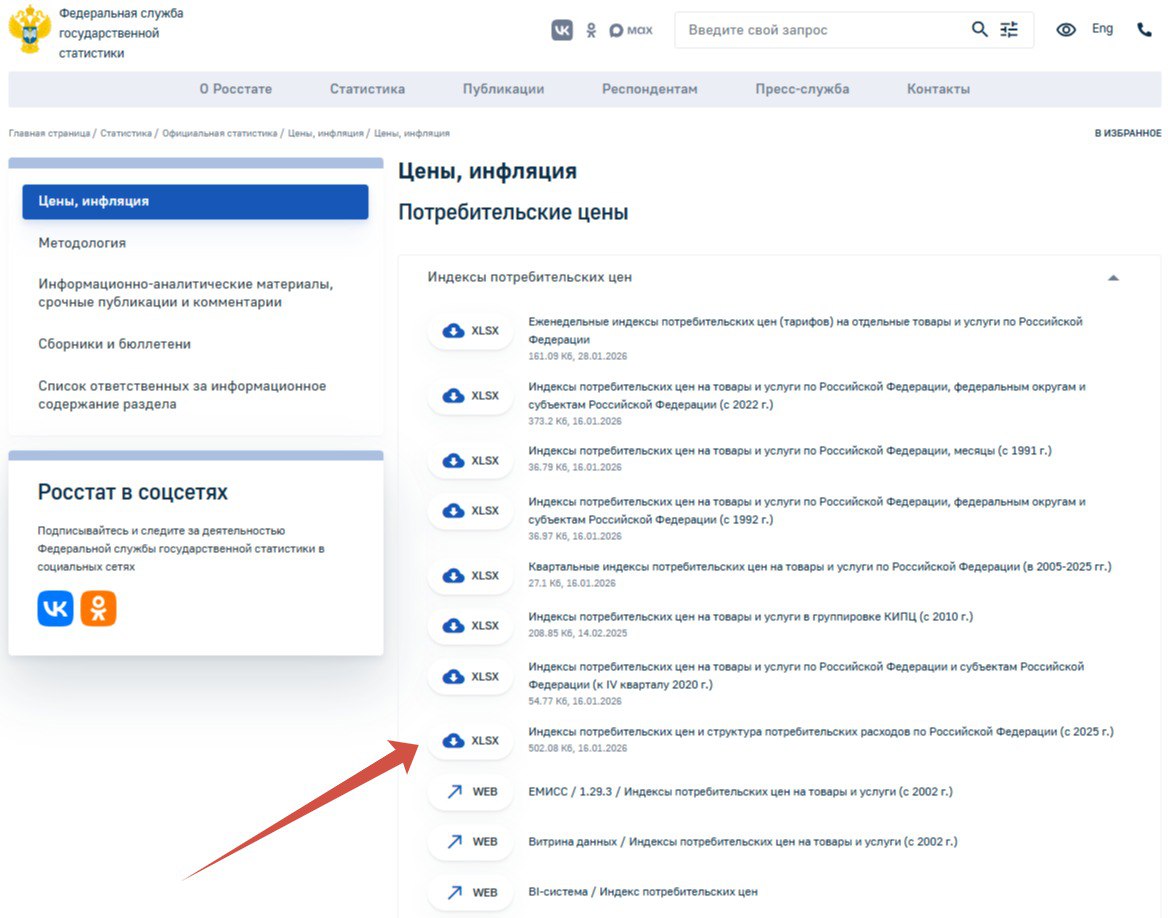Screen dimensions: 1168x918
Task: Open advanced search filter sliders icon
Action: [1010, 30]
